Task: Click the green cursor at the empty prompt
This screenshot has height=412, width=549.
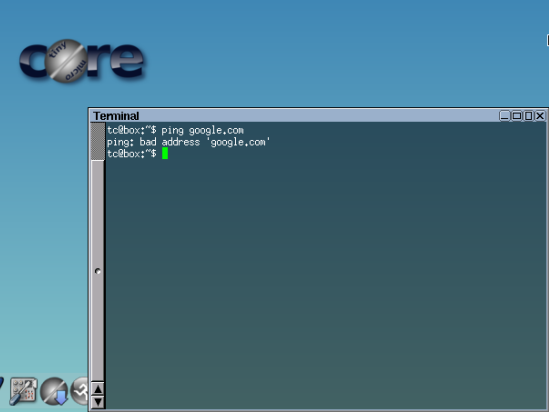Action: pyautogui.click(x=165, y=153)
